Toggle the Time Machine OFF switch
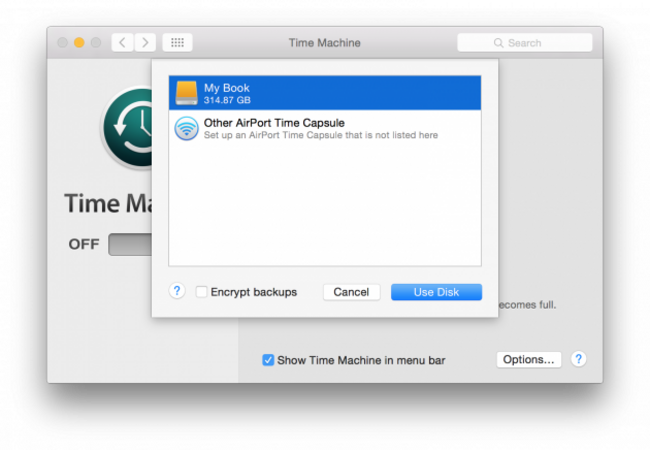This screenshot has width=650, height=450. pos(130,244)
